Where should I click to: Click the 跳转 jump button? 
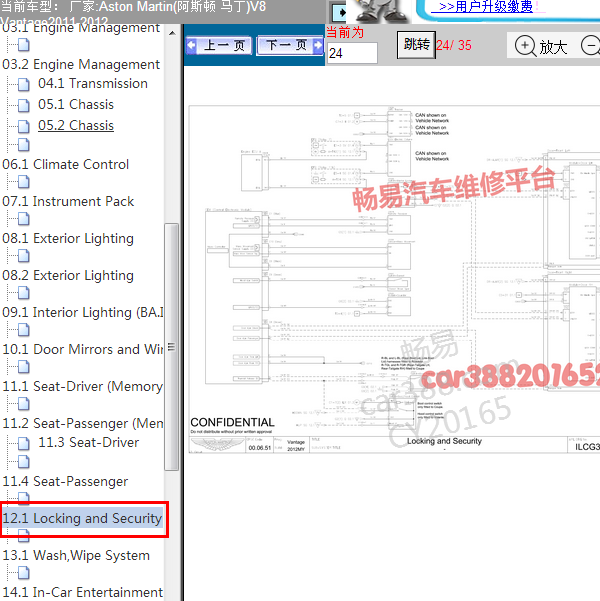coord(416,45)
